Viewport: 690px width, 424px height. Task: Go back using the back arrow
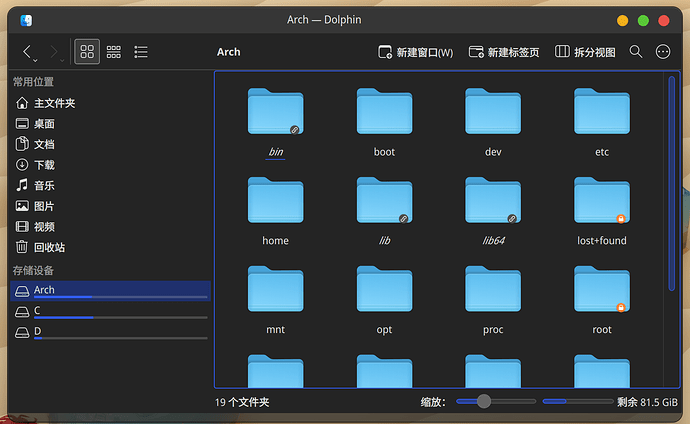pos(27,52)
